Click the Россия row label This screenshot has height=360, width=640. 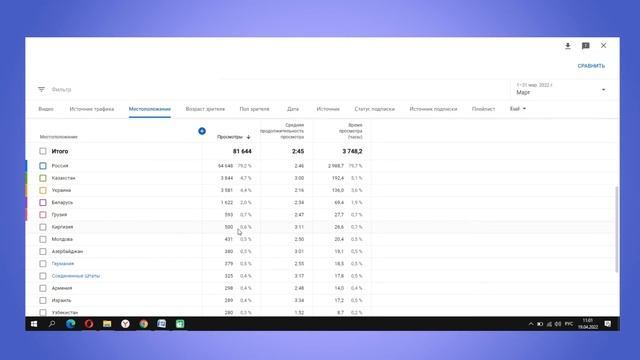(60, 166)
